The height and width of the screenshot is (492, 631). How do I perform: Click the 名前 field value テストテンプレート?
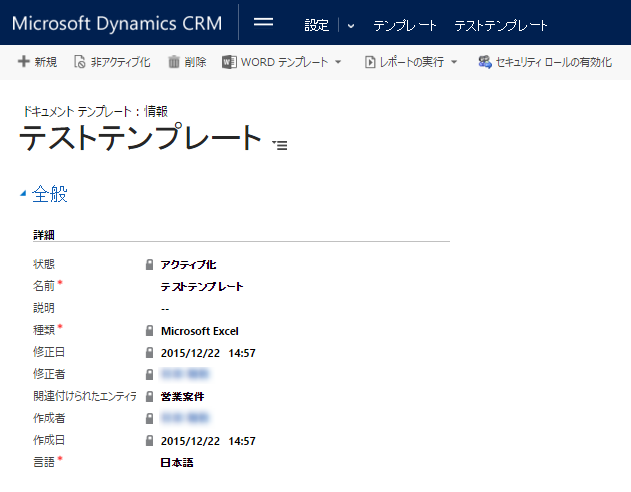(202, 286)
